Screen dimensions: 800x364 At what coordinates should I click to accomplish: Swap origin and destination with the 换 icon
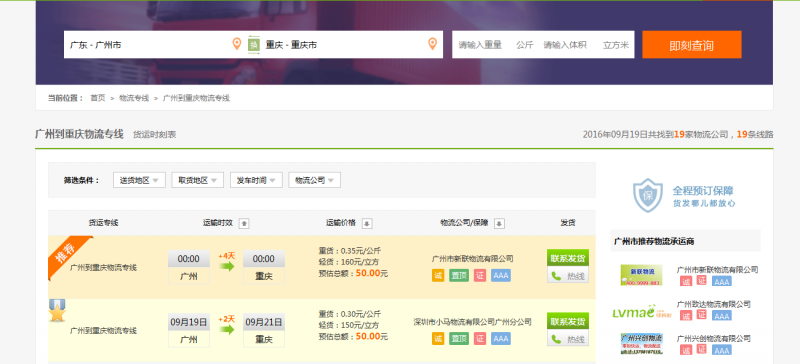tap(254, 45)
